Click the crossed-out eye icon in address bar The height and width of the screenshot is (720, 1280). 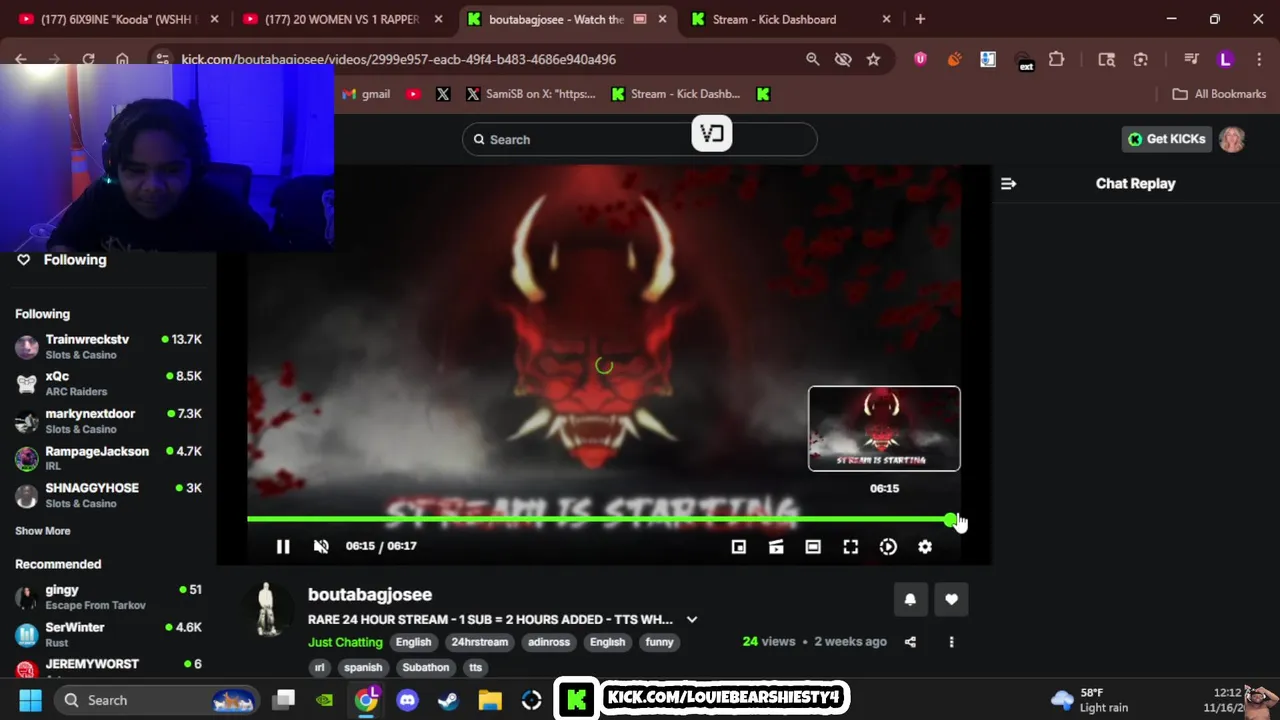(843, 59)
